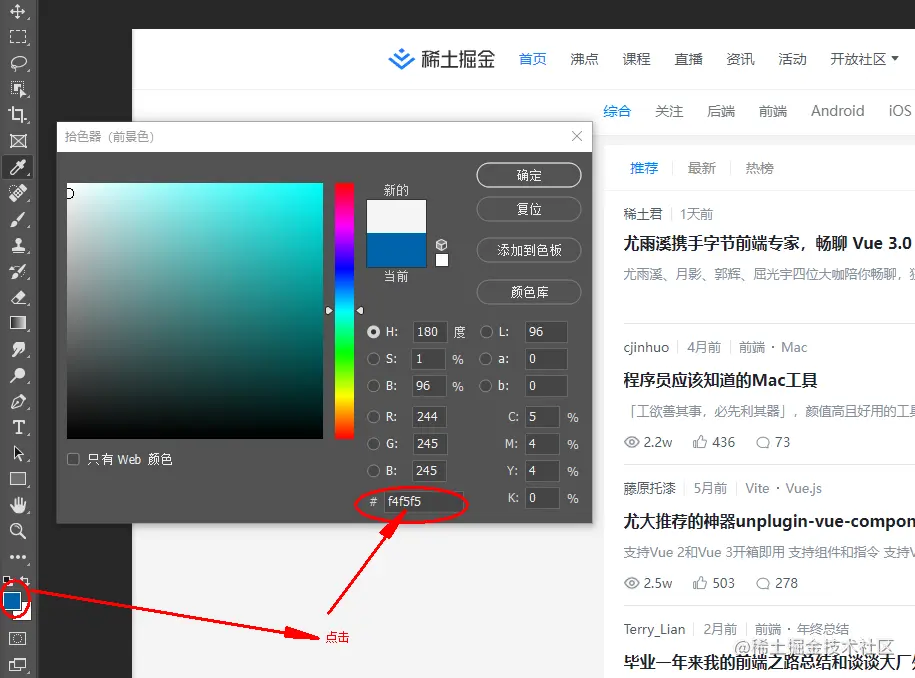Select the Eyedropper tool
Image resolution: width=915 pixels, height=678 pixels.
tap(18, 167)
